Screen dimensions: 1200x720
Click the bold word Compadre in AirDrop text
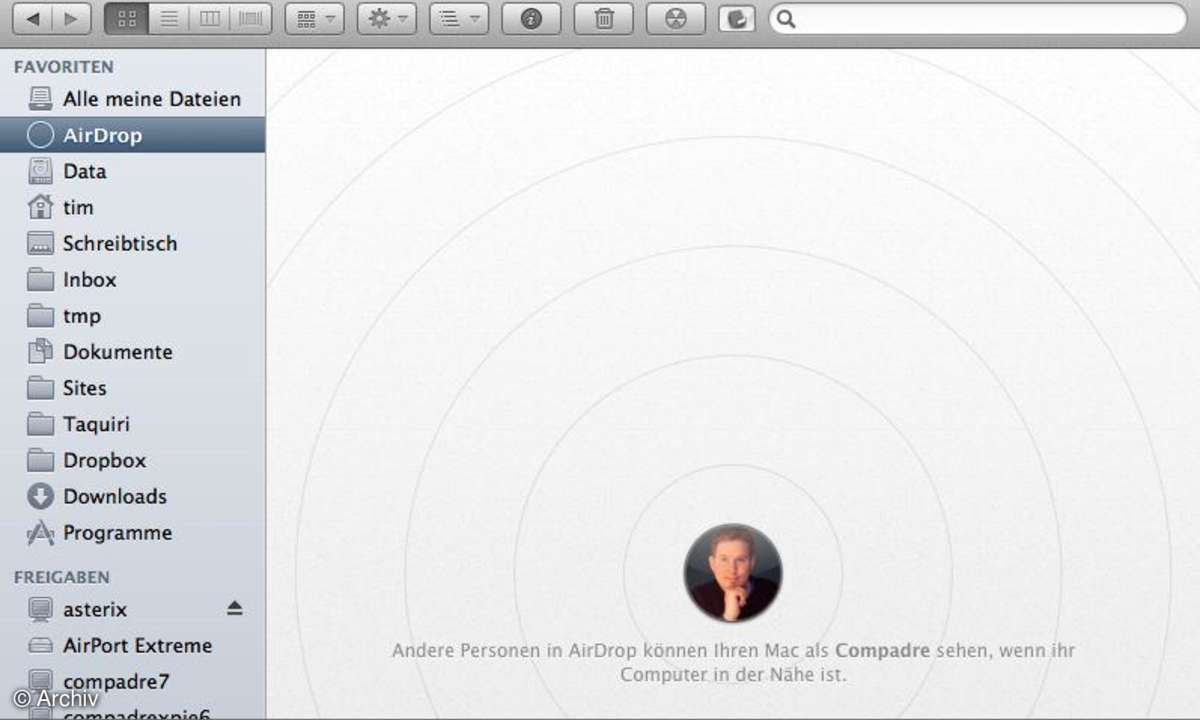[882, 651]
